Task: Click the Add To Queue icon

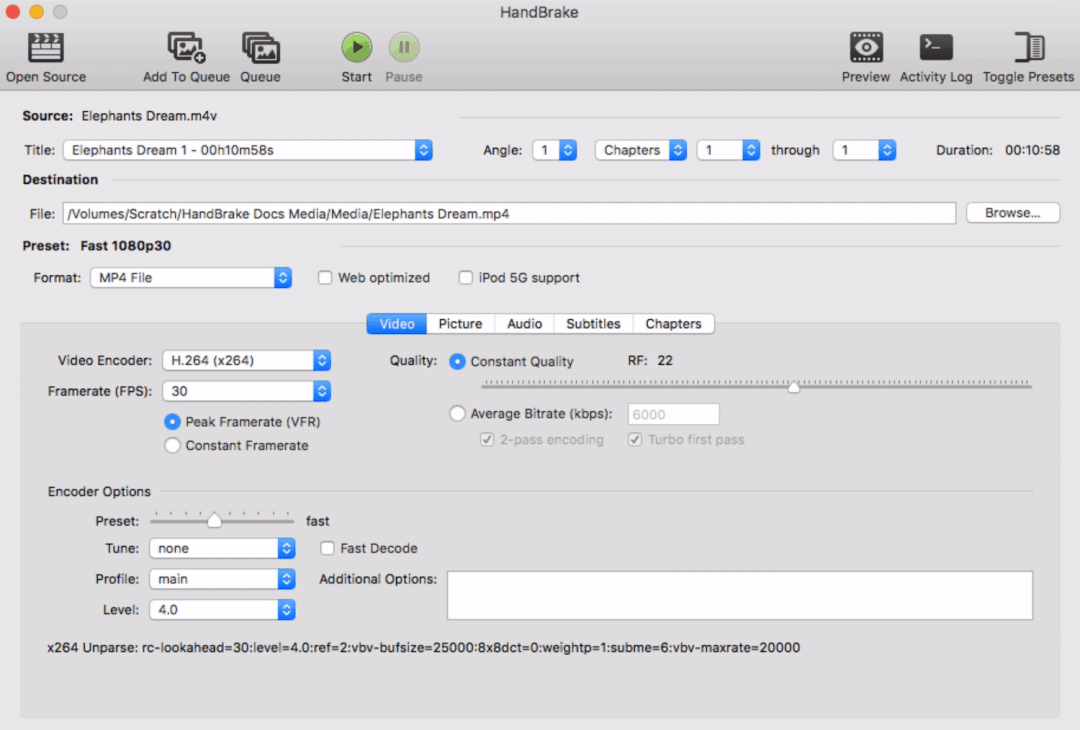Action: click(x=186, y=48)
